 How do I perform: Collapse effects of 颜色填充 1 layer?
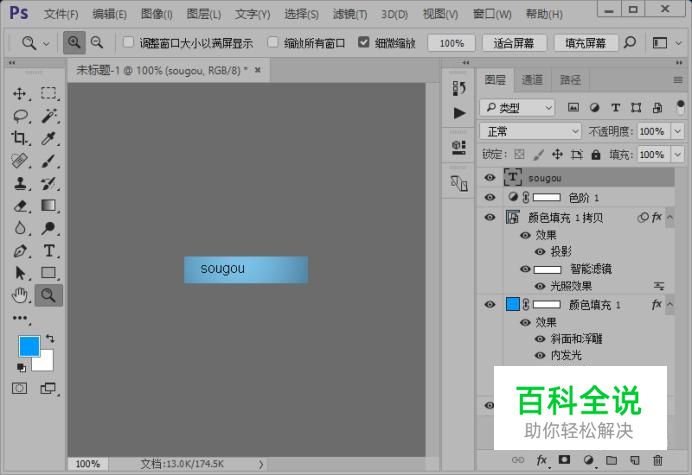pos(670,304)
